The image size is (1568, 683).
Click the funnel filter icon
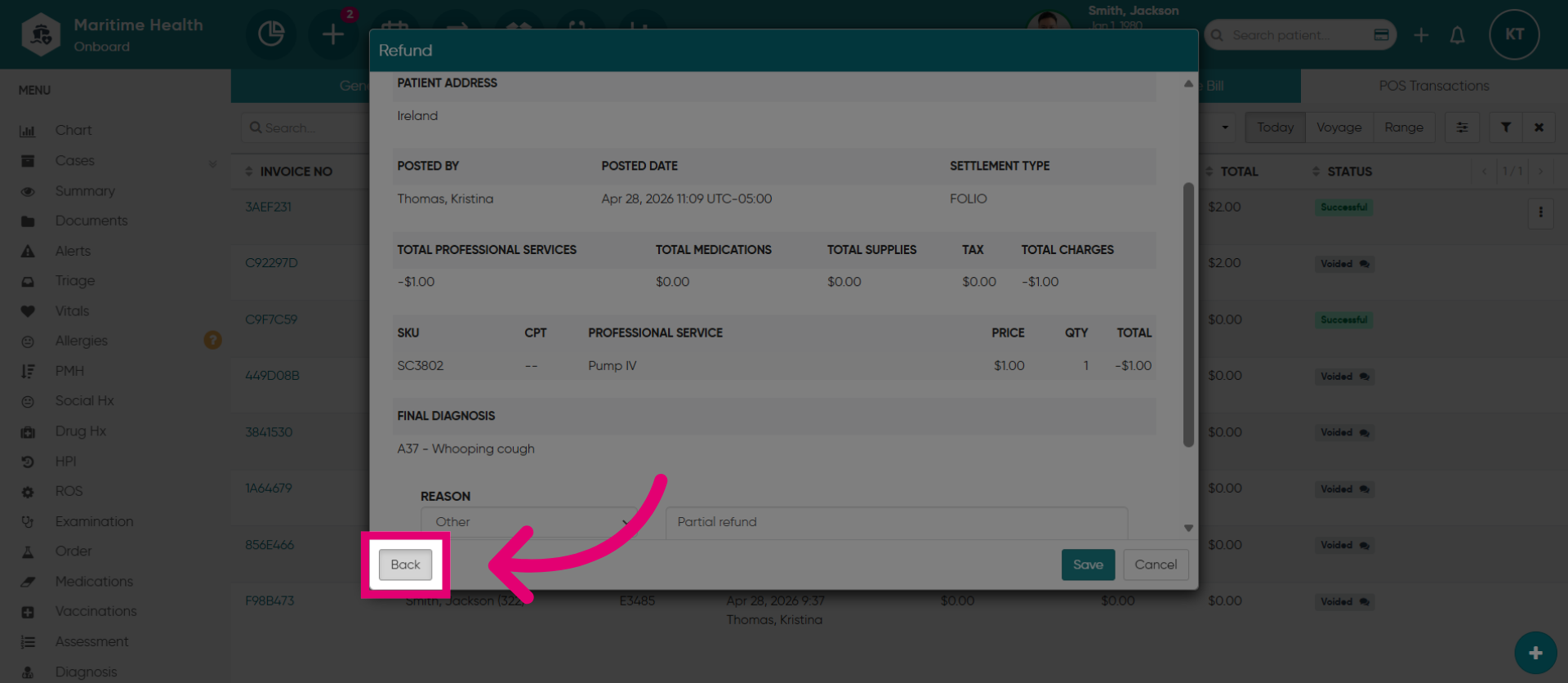[1505, 127]
